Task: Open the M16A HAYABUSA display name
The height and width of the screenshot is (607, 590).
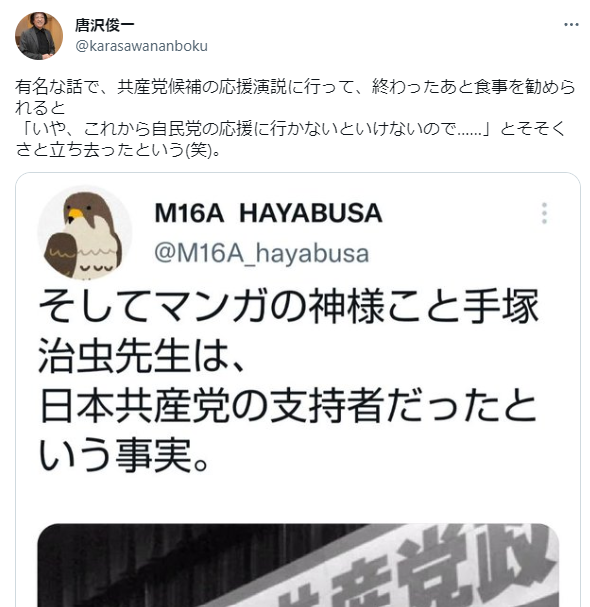Action: click(x=268, y=213)
